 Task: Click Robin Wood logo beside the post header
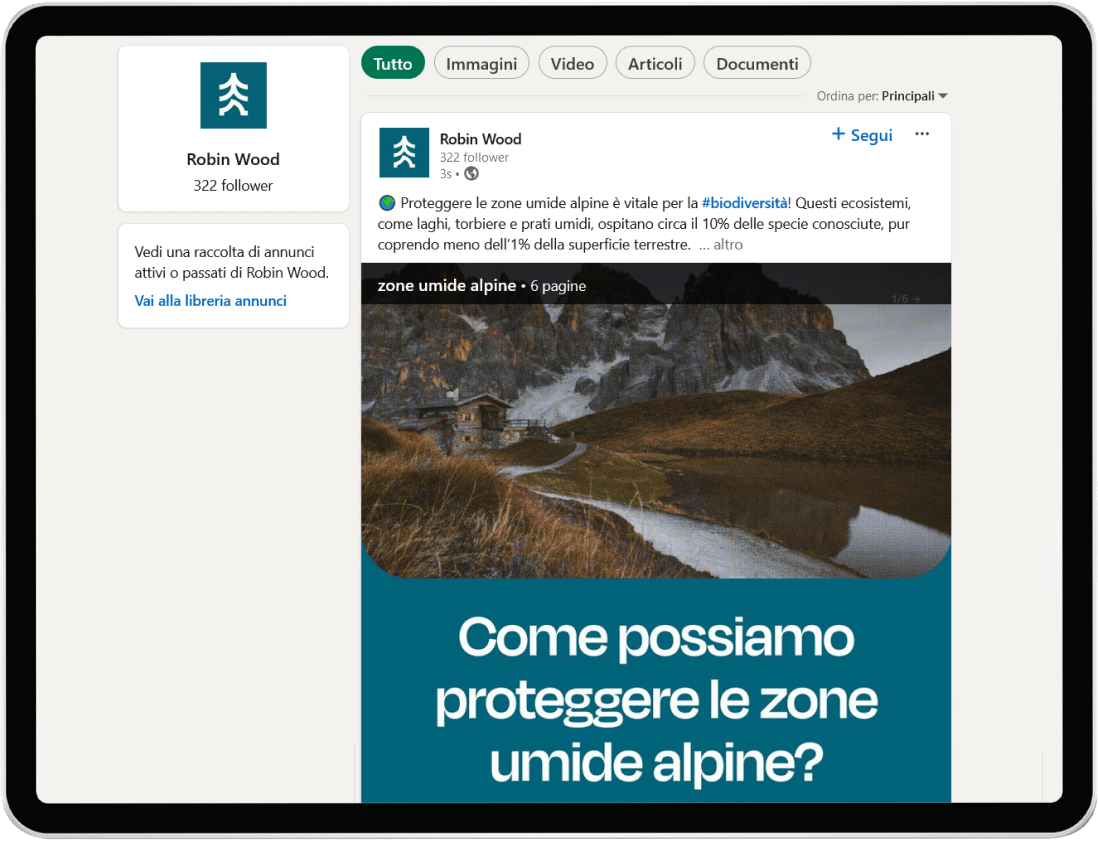(x=404, y=153)
